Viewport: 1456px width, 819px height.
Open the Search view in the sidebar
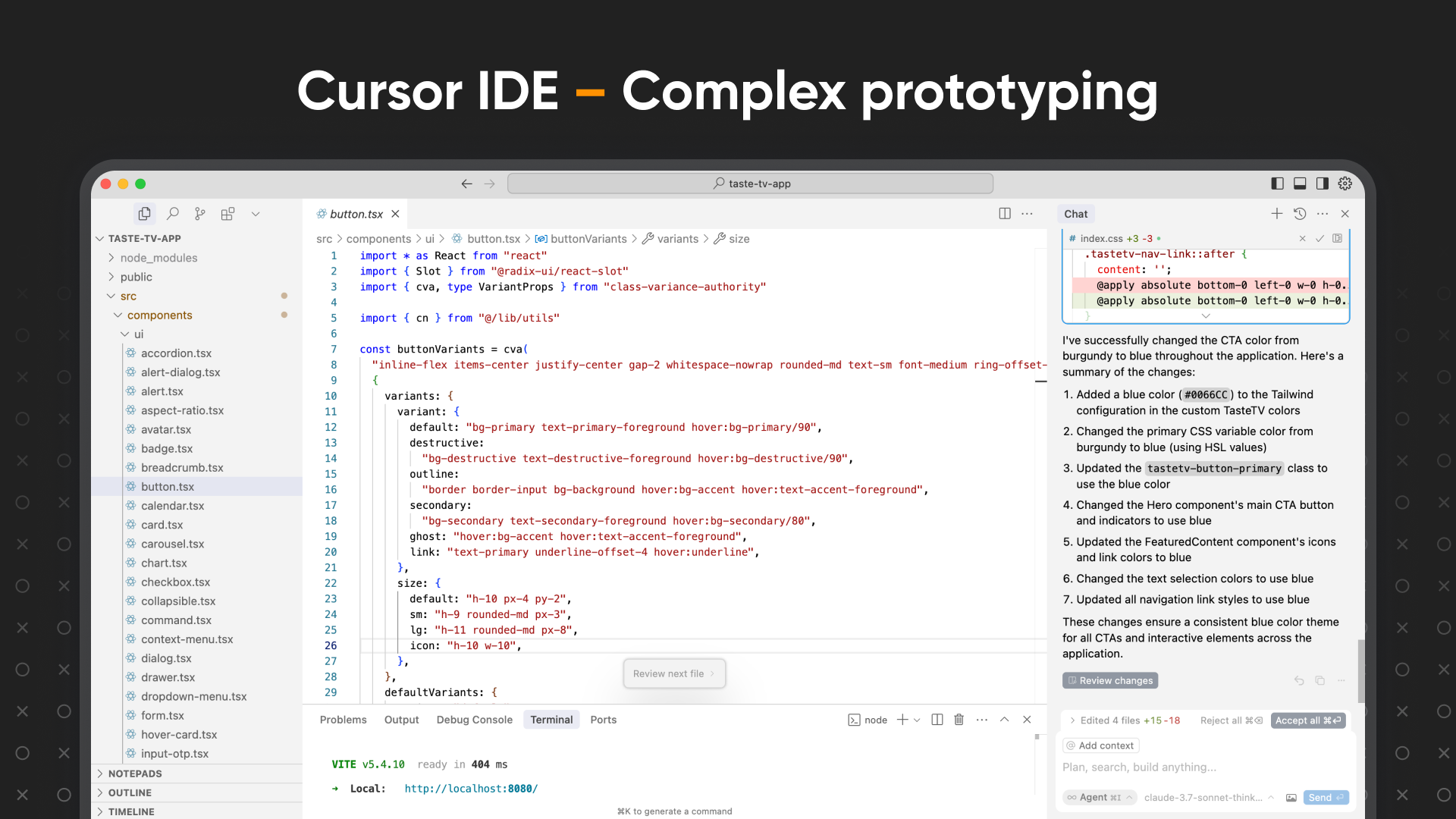coord(173,213)
